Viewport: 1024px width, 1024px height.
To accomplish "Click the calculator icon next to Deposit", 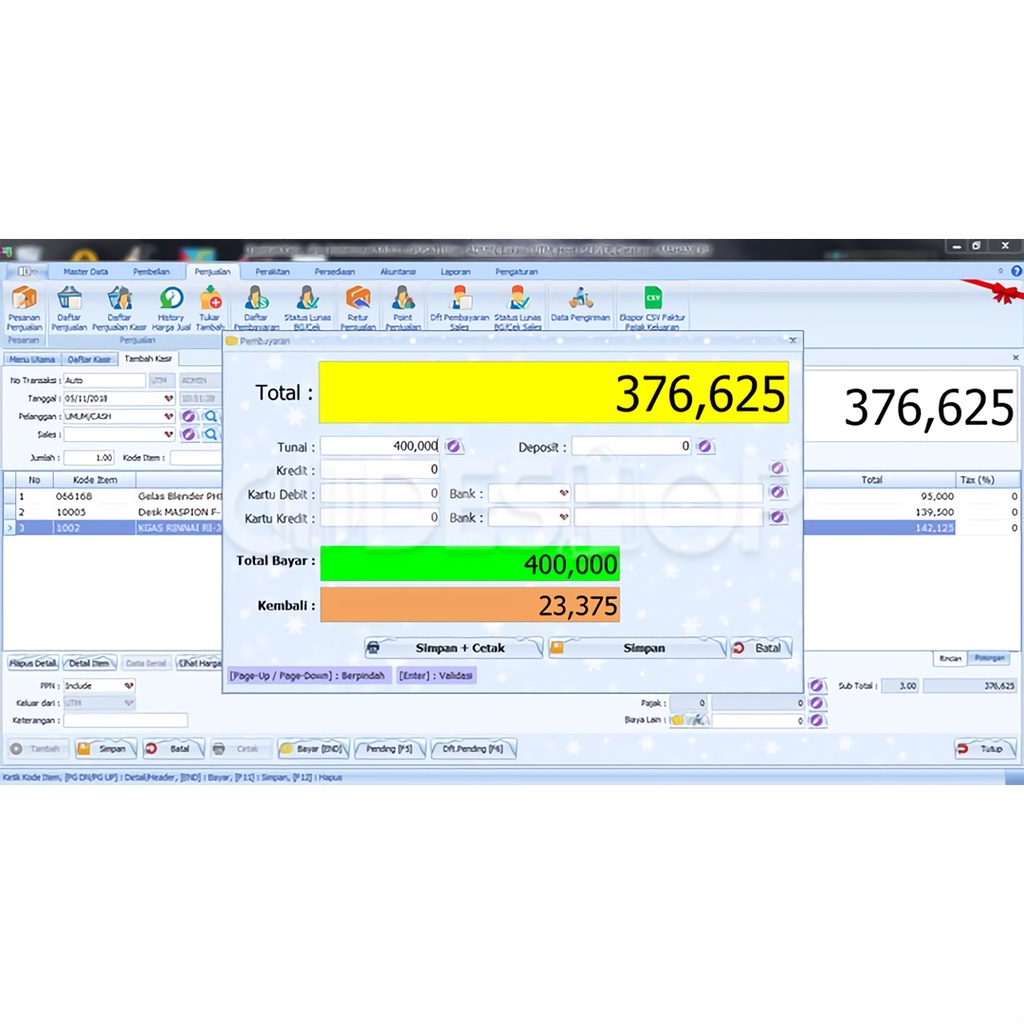I will pyautogui.click(x=705, y=447).
